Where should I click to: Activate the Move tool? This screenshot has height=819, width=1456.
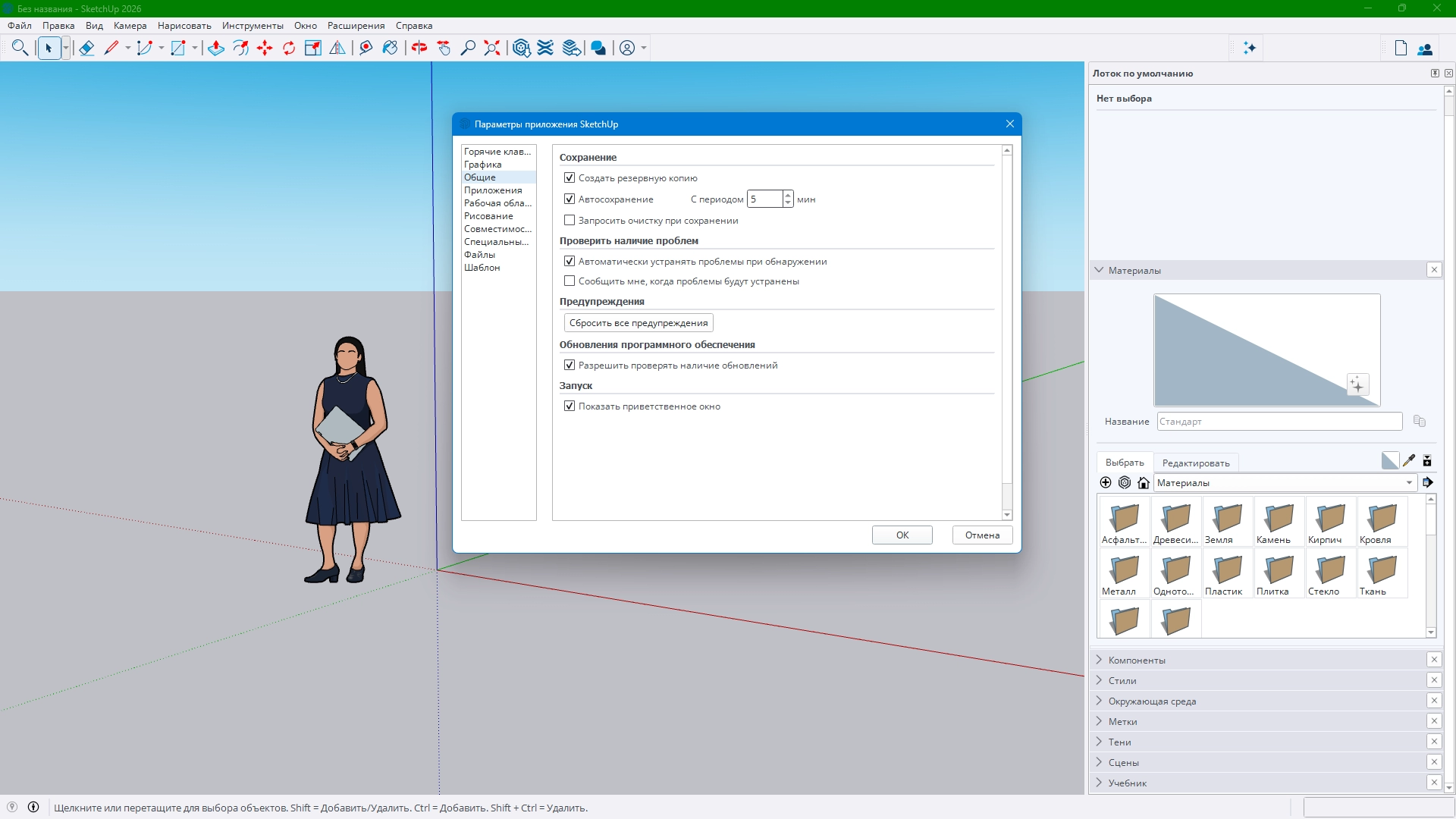click(265, 49)
